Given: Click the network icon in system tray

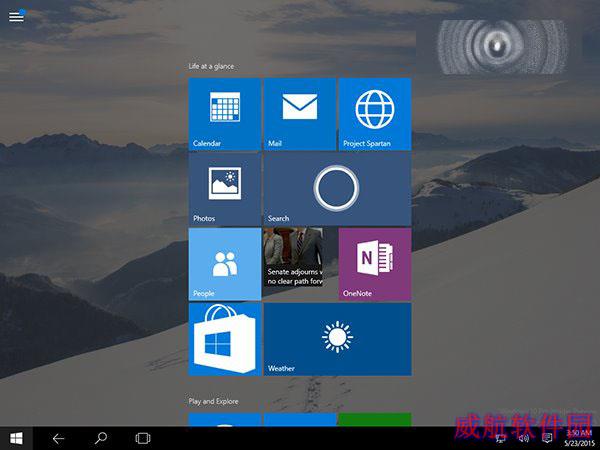Looking at the screenshot, I should [500, 439].
